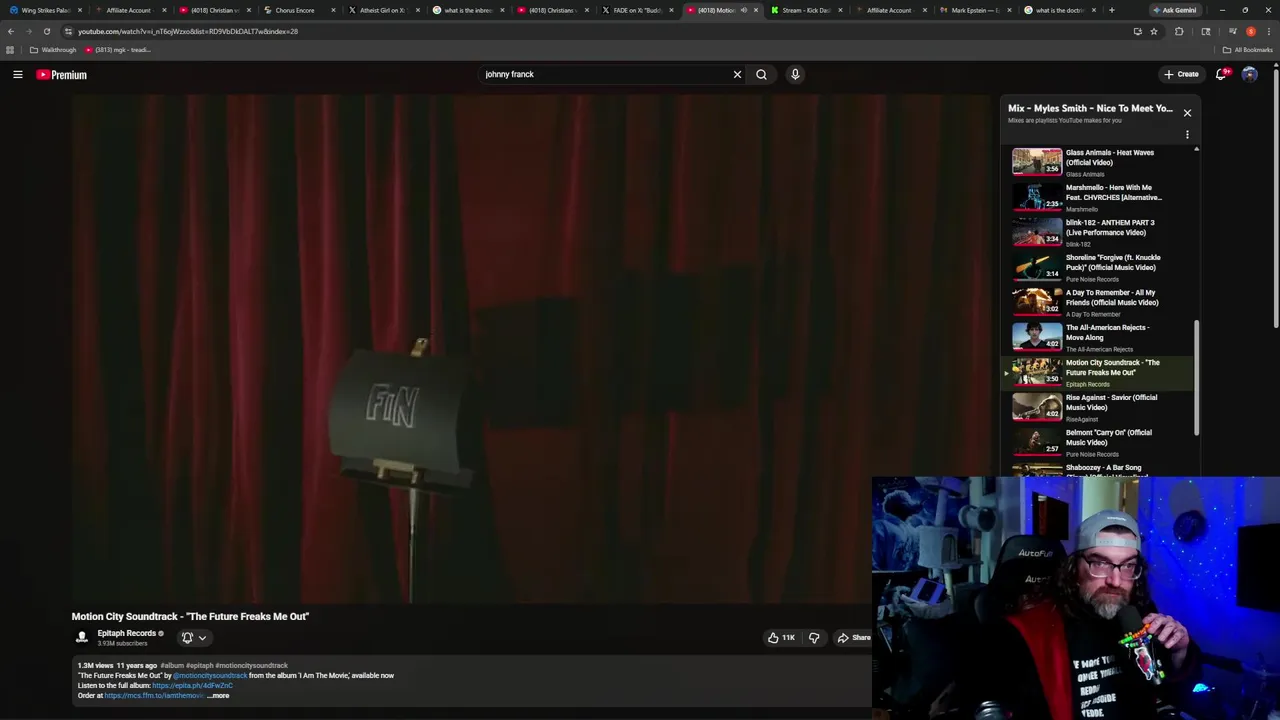Image resolution: width=1280 pixels, height=720 pixels.
Task: Switch to Mark Epstein tab
Action: pyautogui.click(x=975, y=10)
